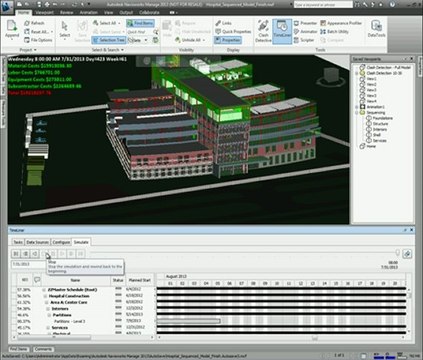
Task: Expand the Project panel dropdown
Action: tap(28, 50)
